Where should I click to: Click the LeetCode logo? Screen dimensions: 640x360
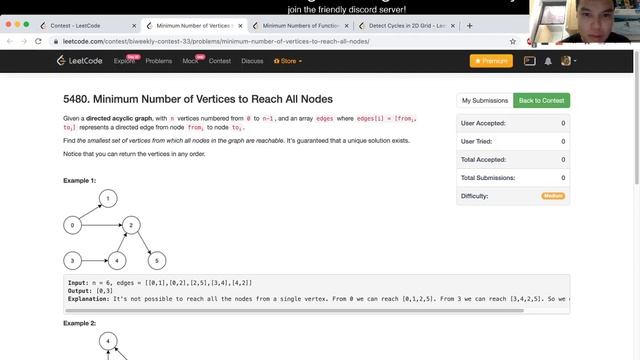point(79,61)
